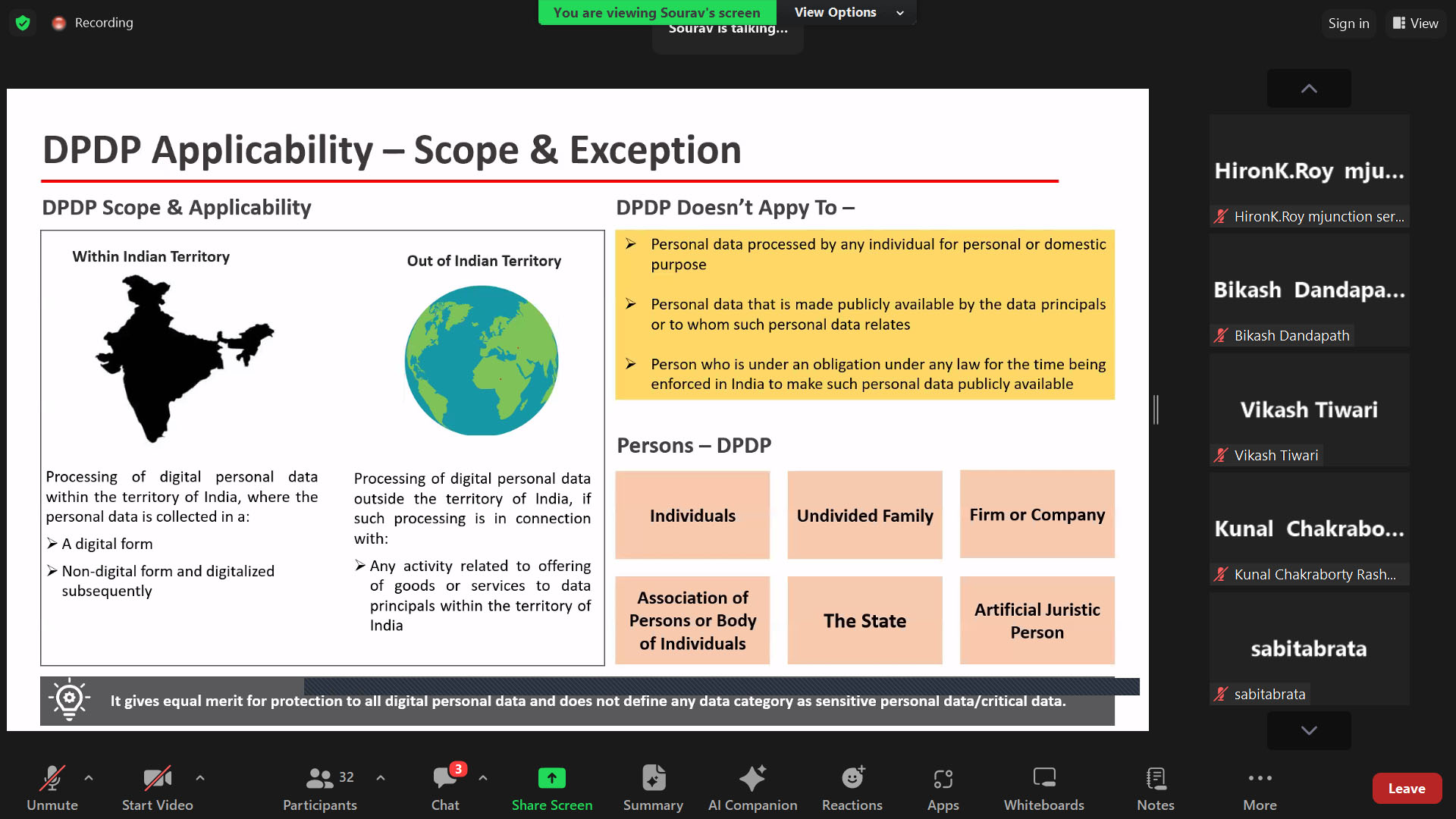The width and height of the screenshot is (1456, 819).
Task: Open the meeting Summary
Action: tap(653, 788)
